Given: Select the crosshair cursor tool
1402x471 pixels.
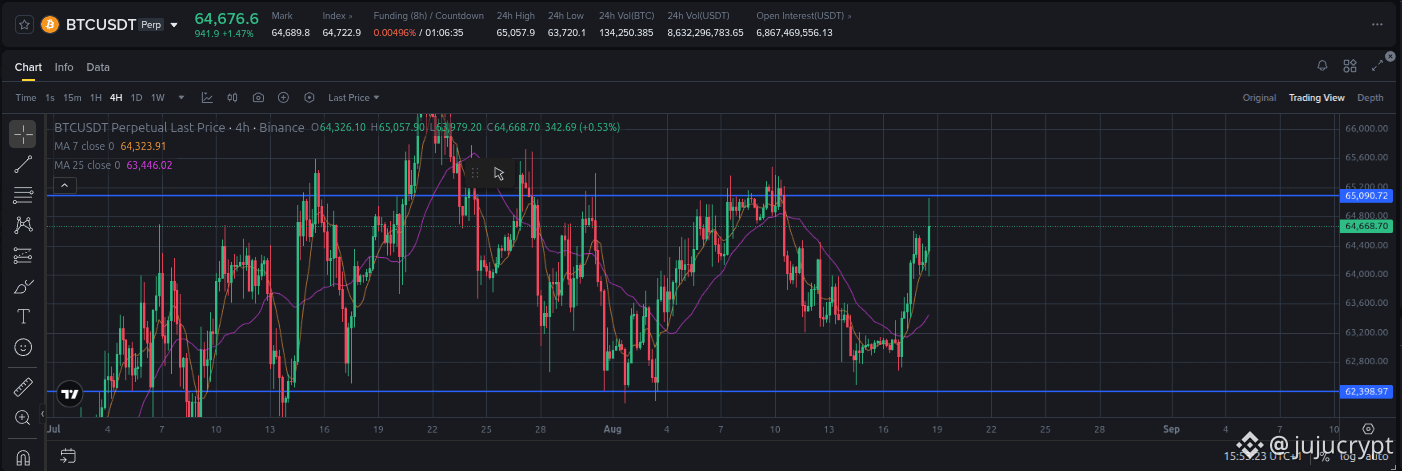Looking at the screenshot, I should click(23, 134).
